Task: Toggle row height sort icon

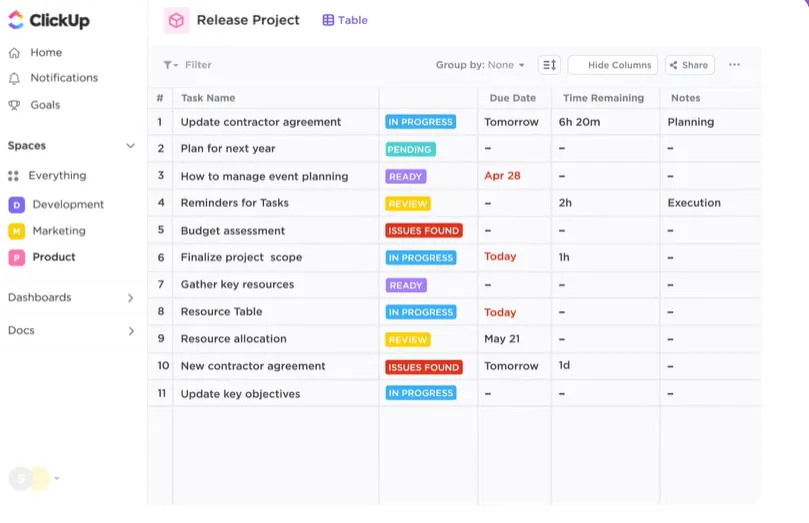Action: pos(549,65)
